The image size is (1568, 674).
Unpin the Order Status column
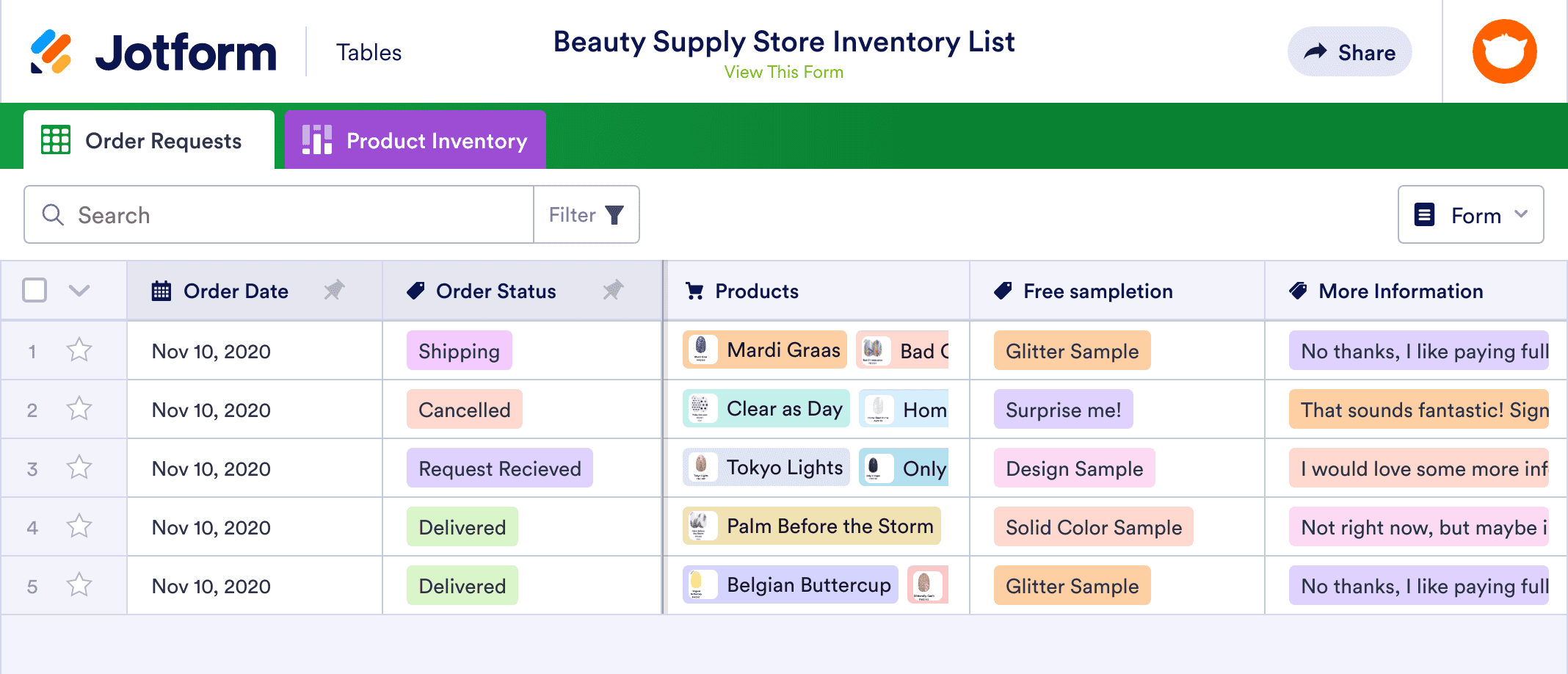tap(613, 290)
